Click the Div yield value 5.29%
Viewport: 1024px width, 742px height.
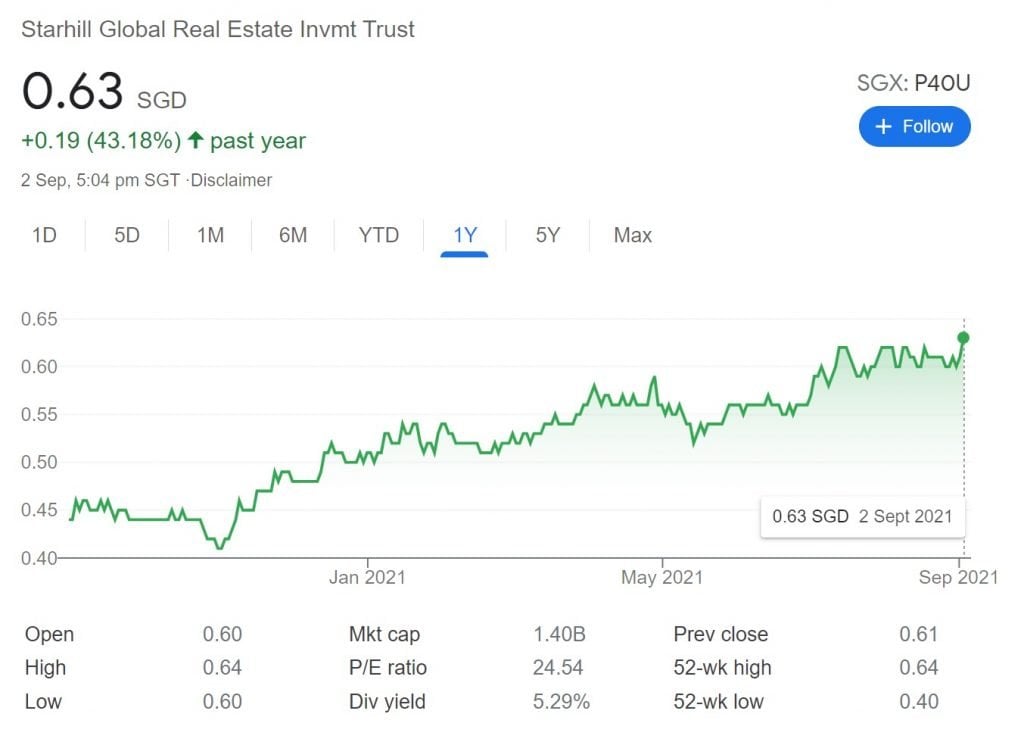(561, 702)
